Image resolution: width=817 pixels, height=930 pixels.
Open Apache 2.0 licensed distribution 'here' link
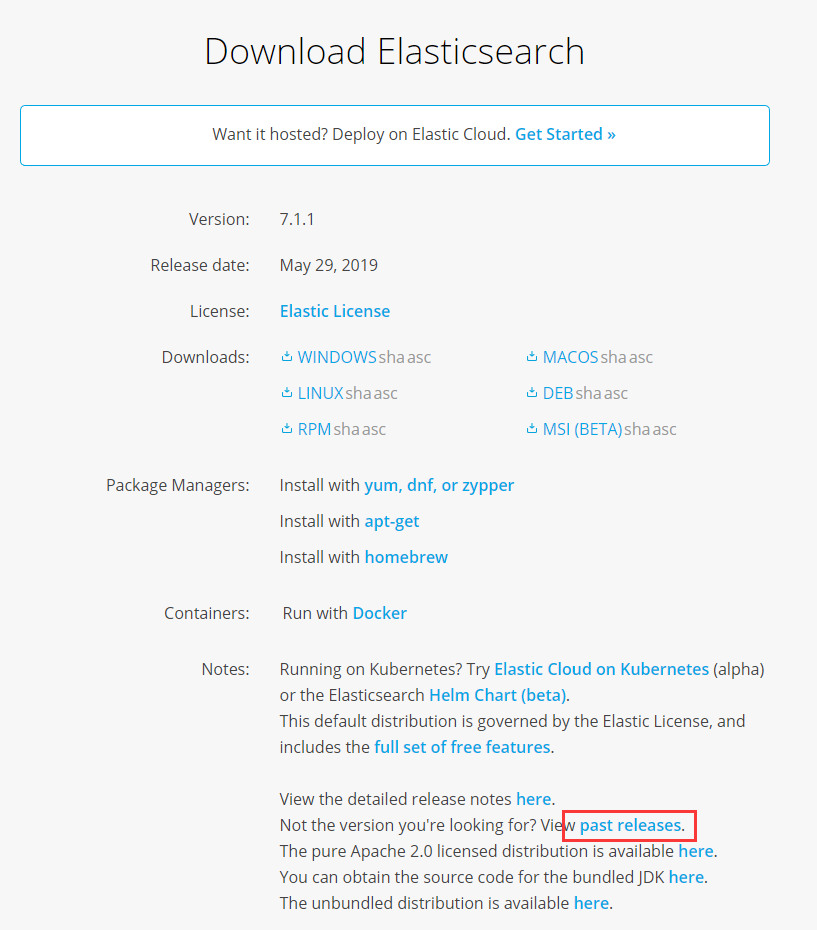(x=695, y=852)
